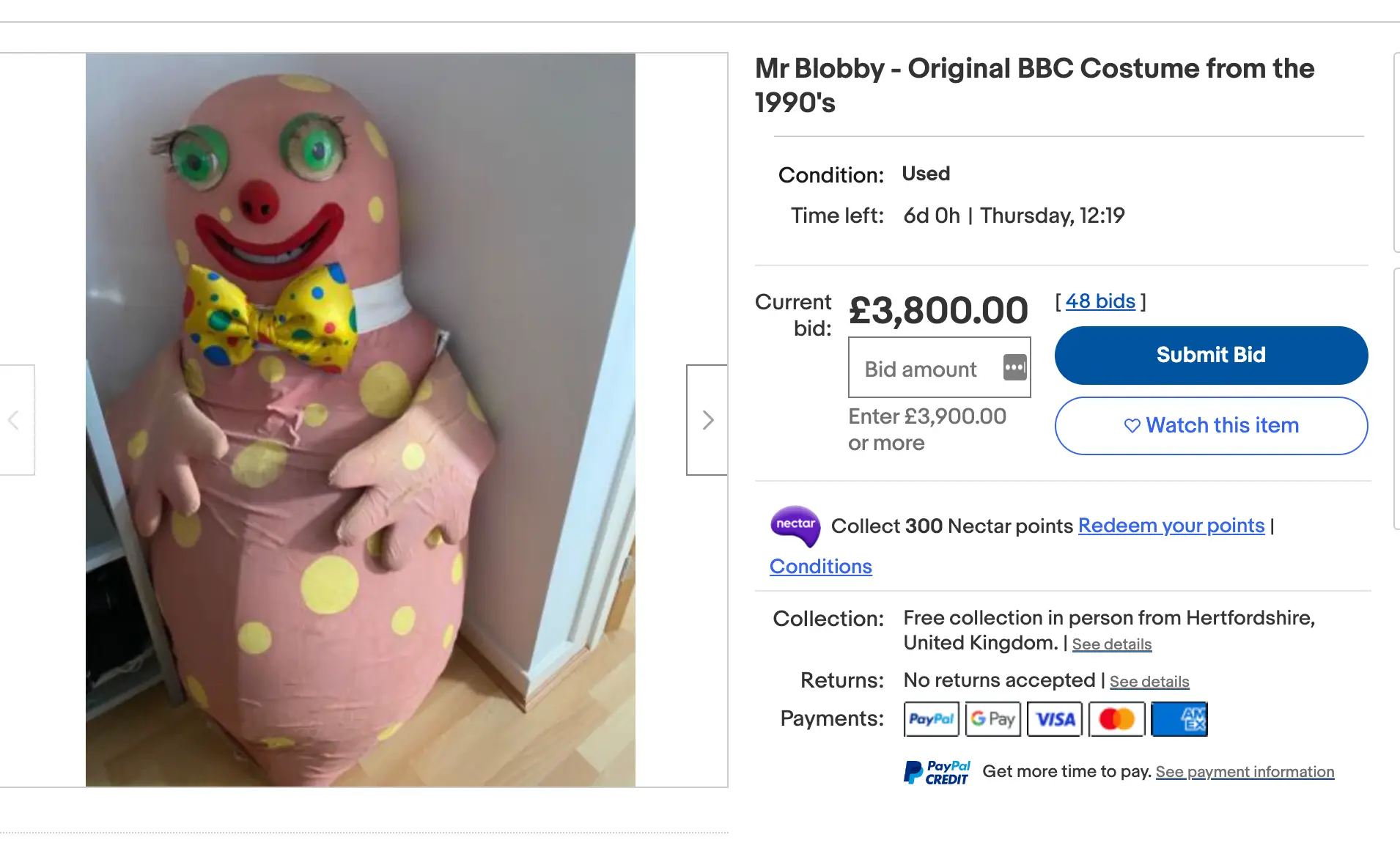Click the Nectar points logo
This screenshot has height=843, width=1400.
795,526
